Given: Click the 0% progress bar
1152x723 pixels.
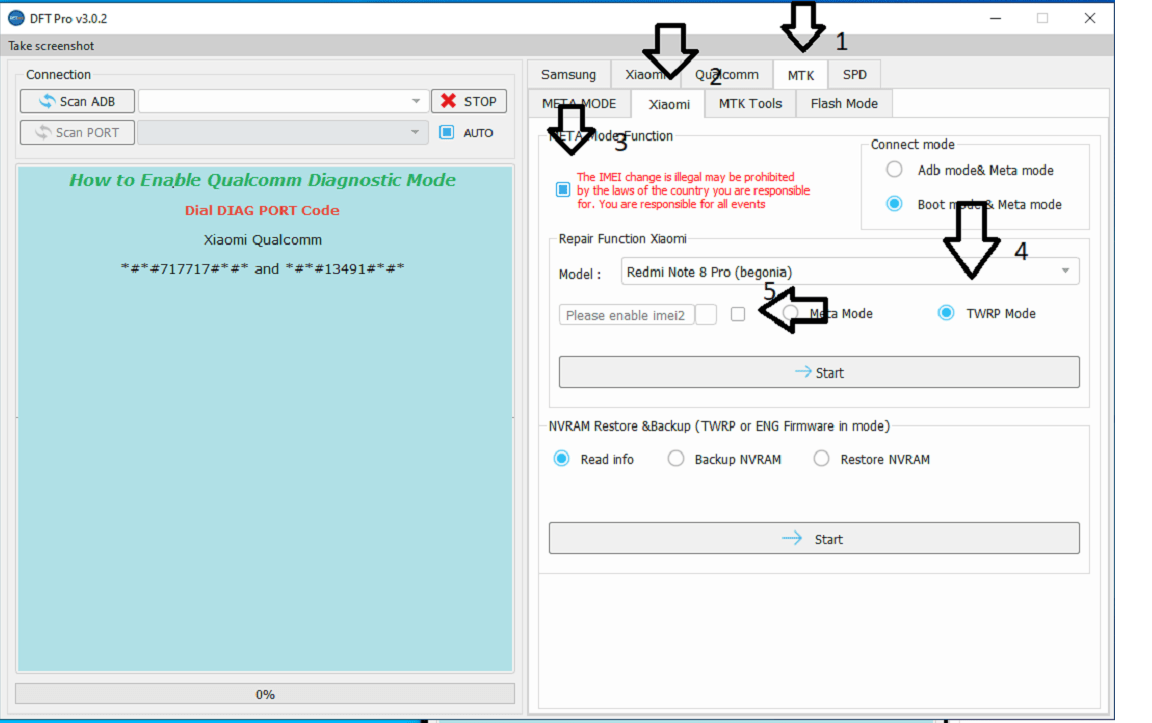Looking at the screenshot, I should [265, 694].
